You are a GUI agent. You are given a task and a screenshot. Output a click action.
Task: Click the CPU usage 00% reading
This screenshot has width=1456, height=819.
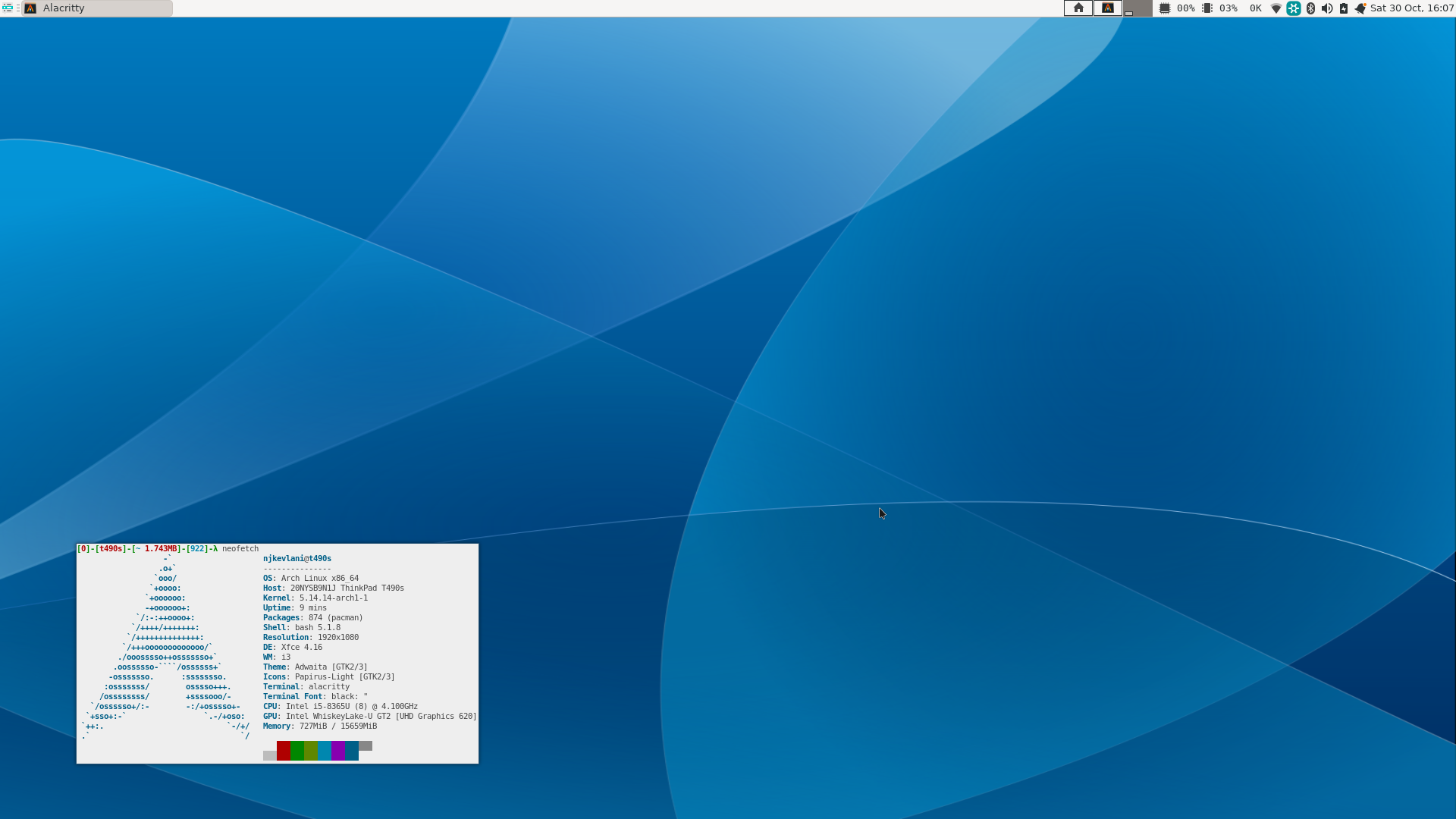[1186, 8]
